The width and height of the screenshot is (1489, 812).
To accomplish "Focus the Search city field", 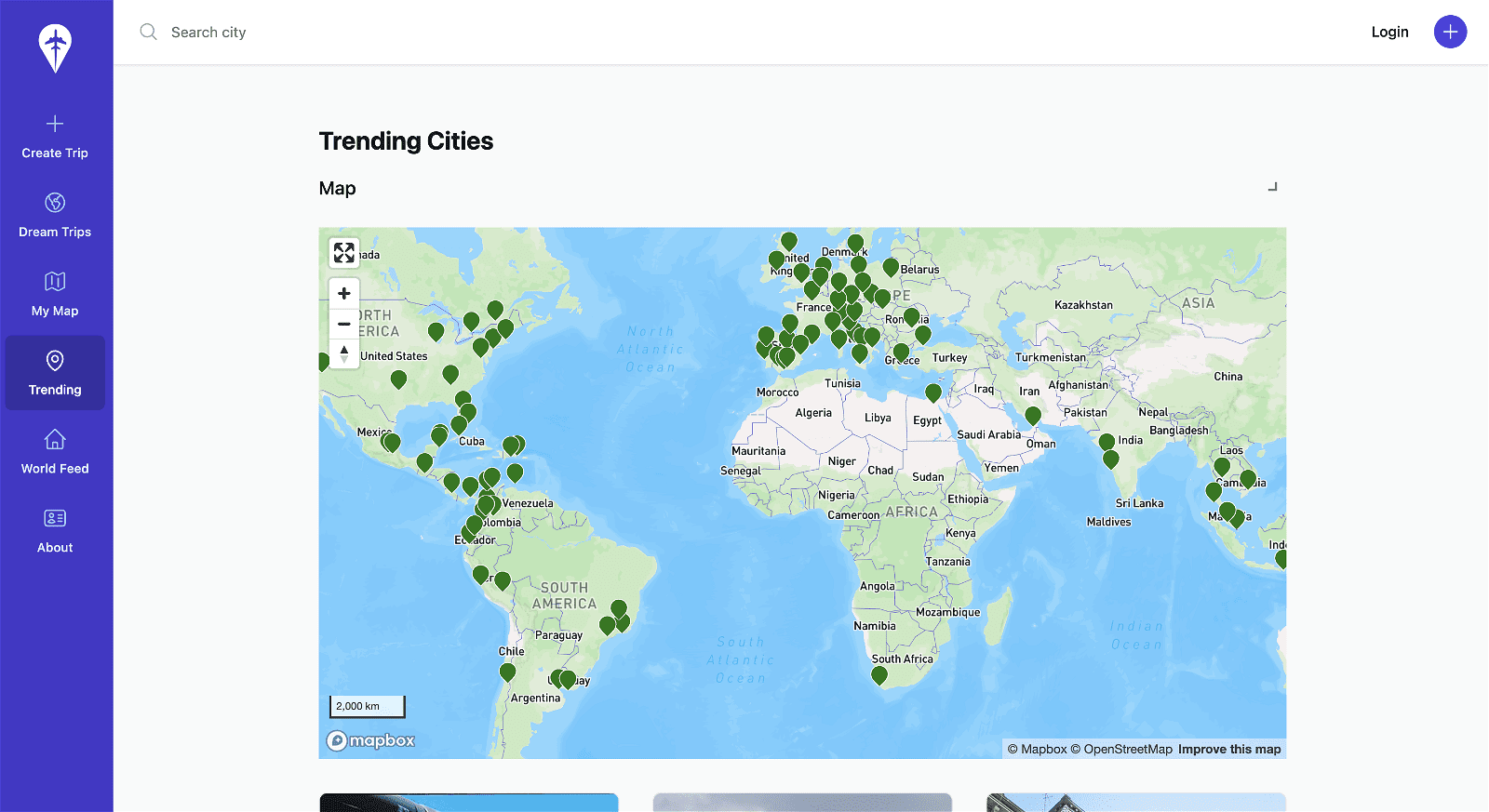I will (x=372, y=33).
